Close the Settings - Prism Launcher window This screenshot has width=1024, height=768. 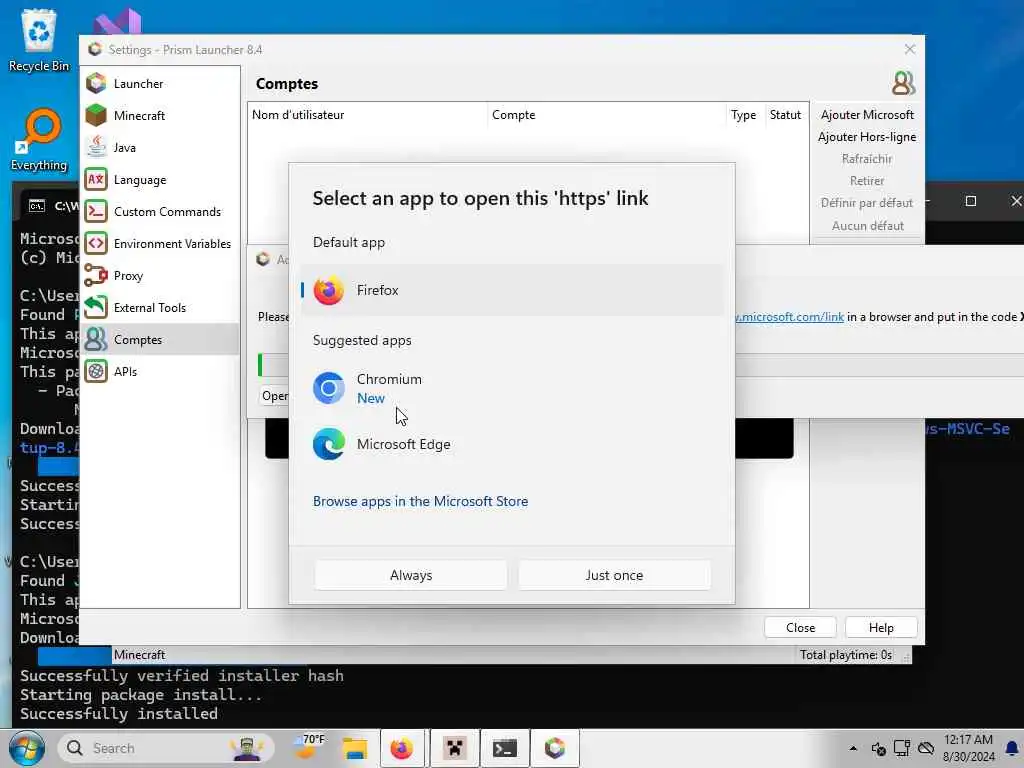[910, 50]
